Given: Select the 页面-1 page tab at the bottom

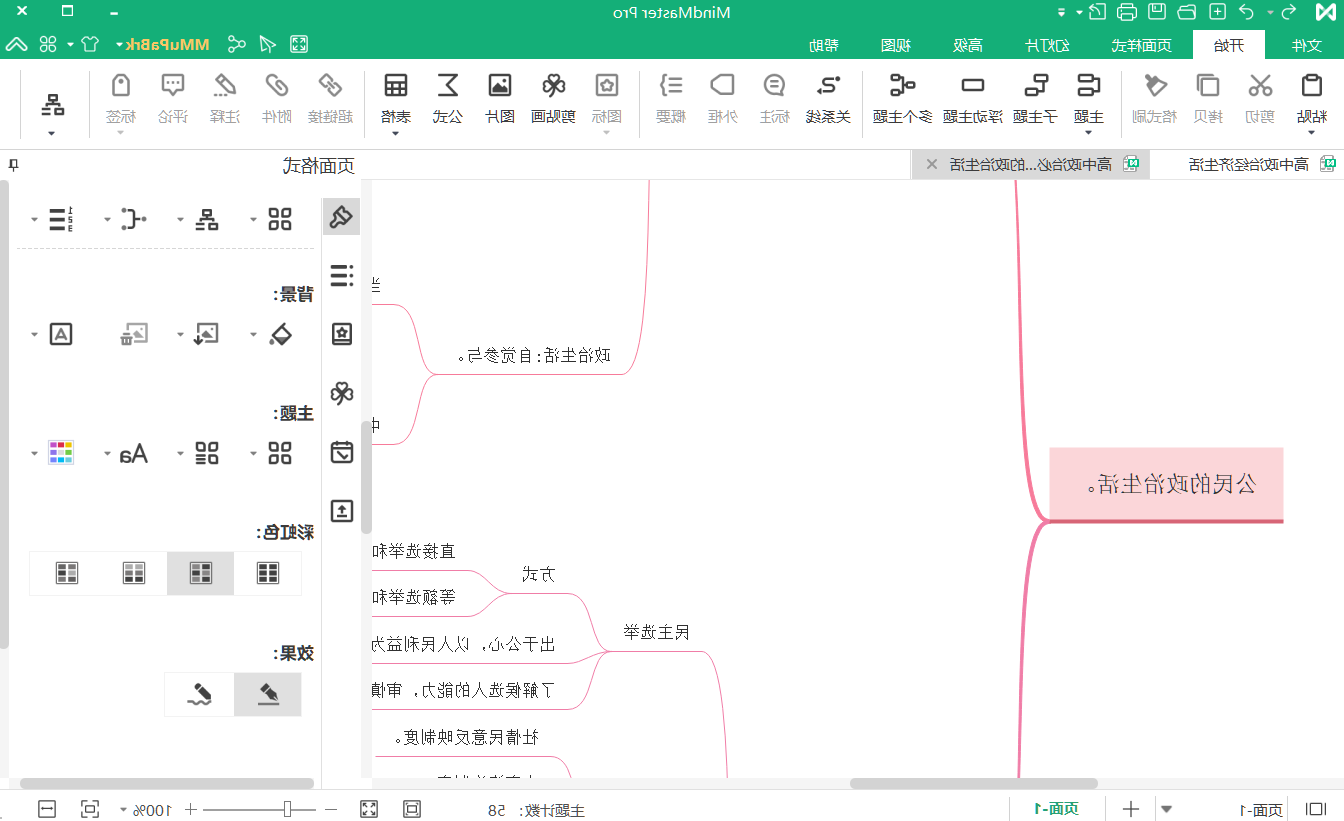Looking at the screenshot, I should [1057, 809].
